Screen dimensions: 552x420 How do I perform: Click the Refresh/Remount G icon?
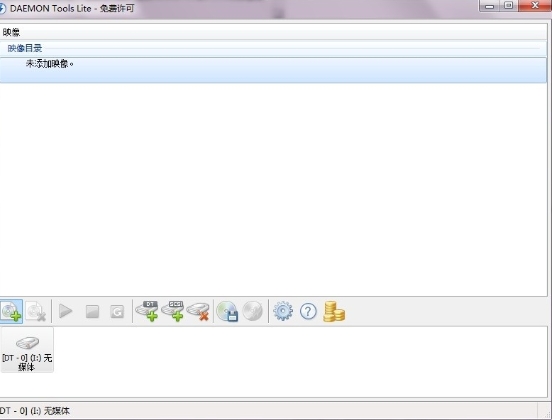[117, 312]
